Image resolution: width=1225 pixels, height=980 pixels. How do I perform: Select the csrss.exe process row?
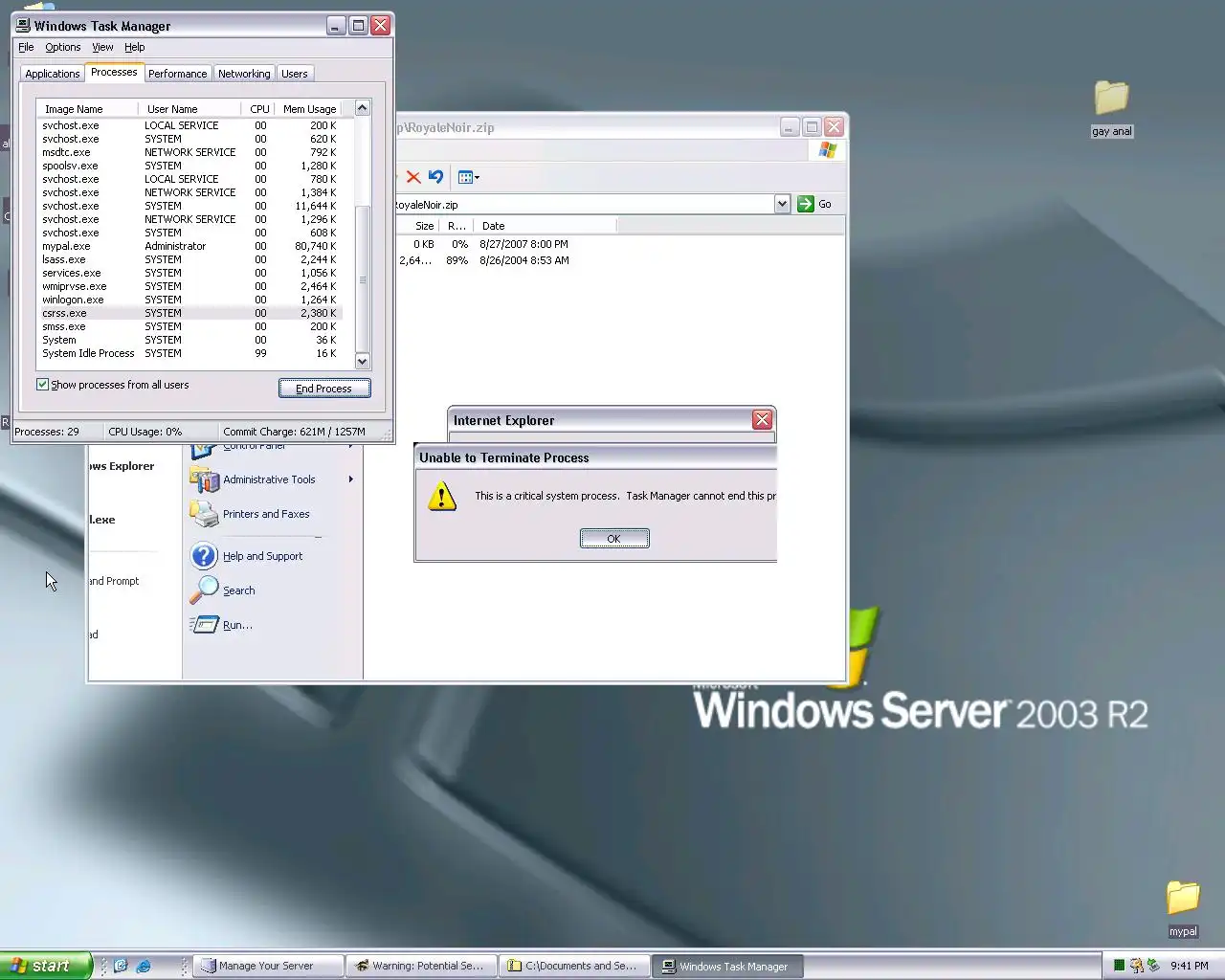click(x=189, y=313)
